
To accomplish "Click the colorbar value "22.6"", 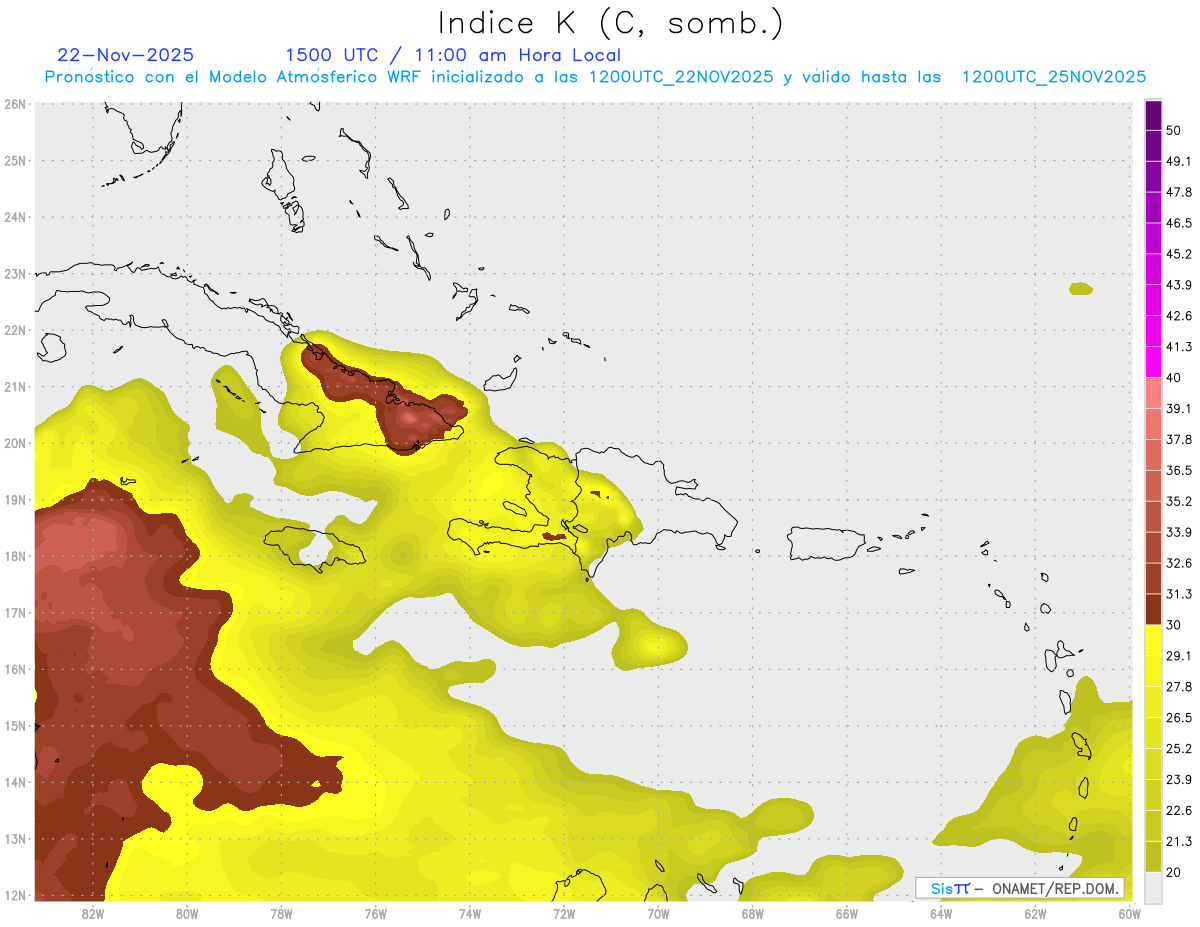I will tap(1178, 811).
